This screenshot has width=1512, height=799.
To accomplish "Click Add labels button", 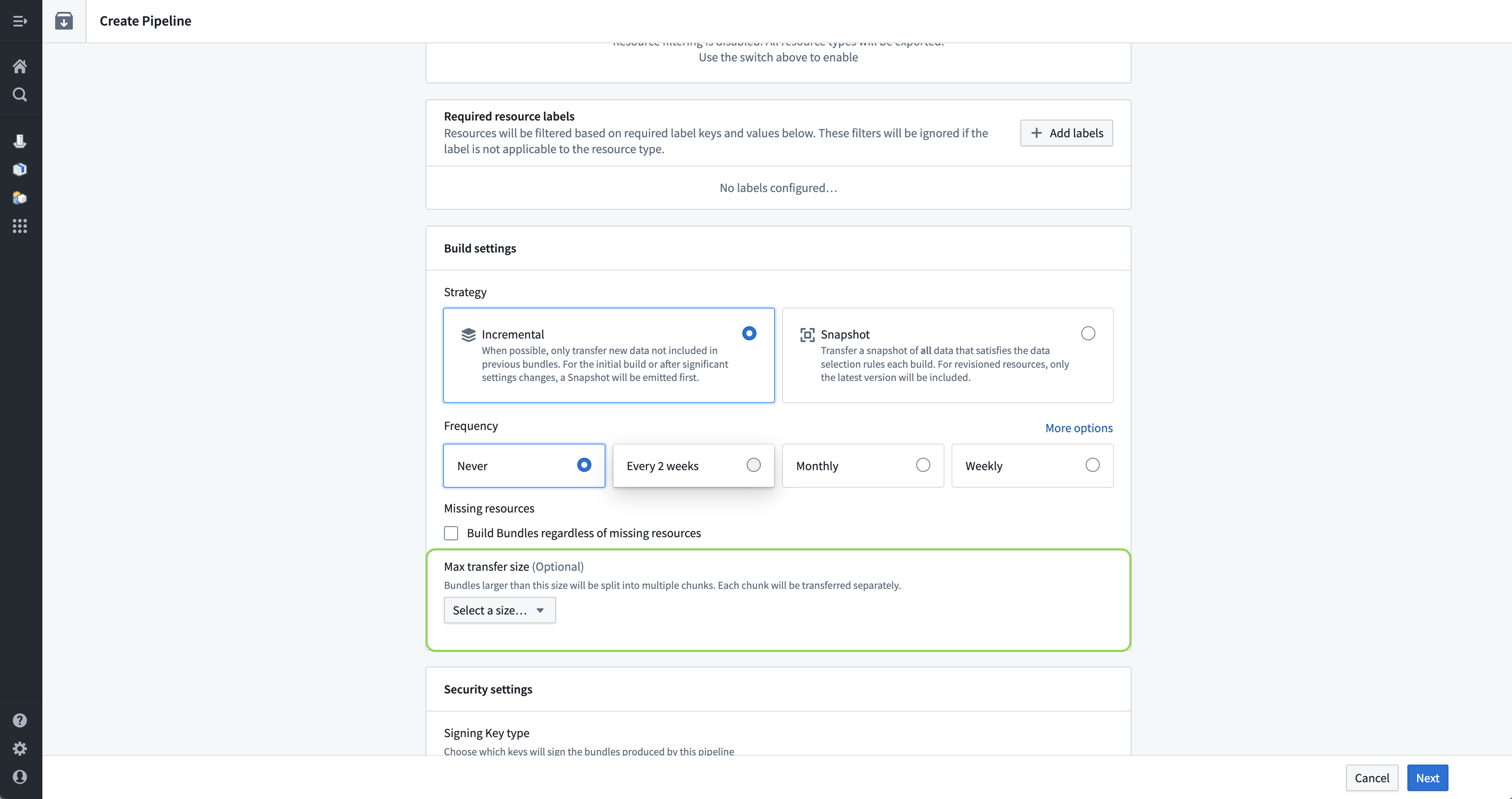I will (x=1066, y=133).
